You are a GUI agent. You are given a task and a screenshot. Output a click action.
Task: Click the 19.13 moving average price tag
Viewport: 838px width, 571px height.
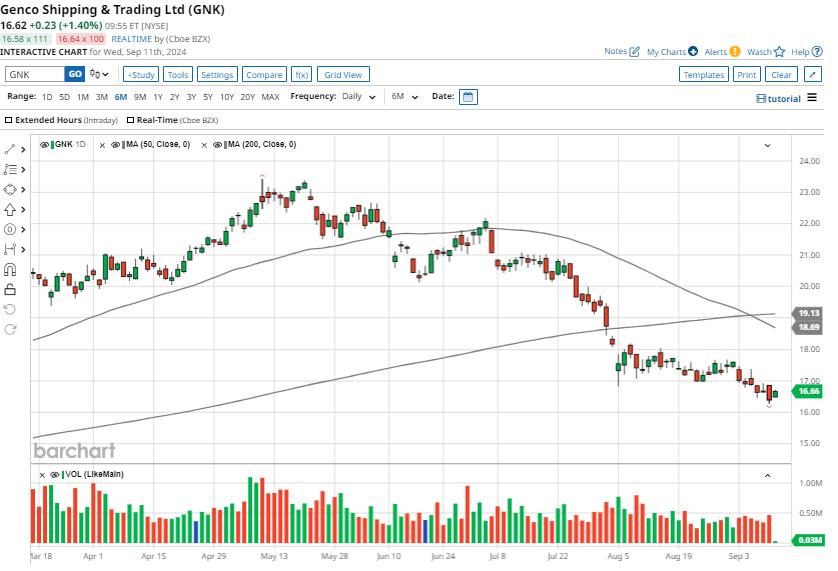pyautogui.click(x=807, y=313)
